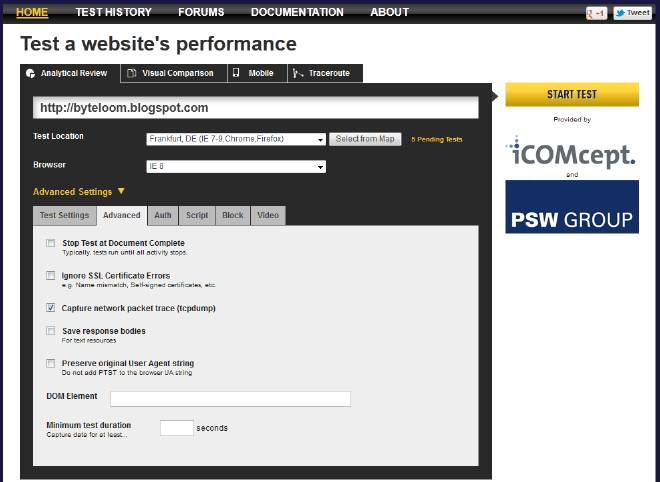
Task: Click the 'Test Location' label
Action: coord(59,136)
